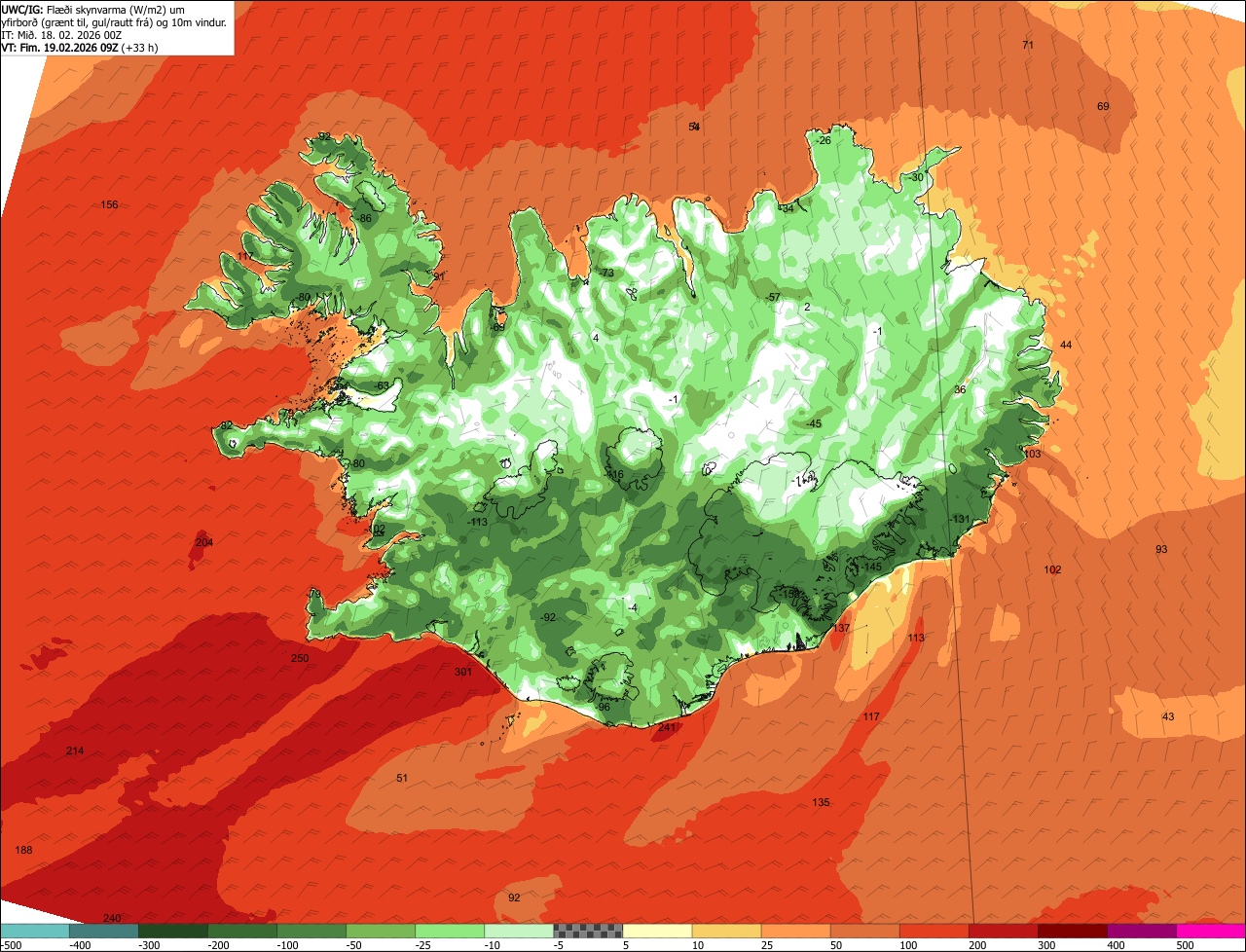This screenshot has width=1246, height=952.
Task: Click the map value "241"
Action: pos(667,727)
